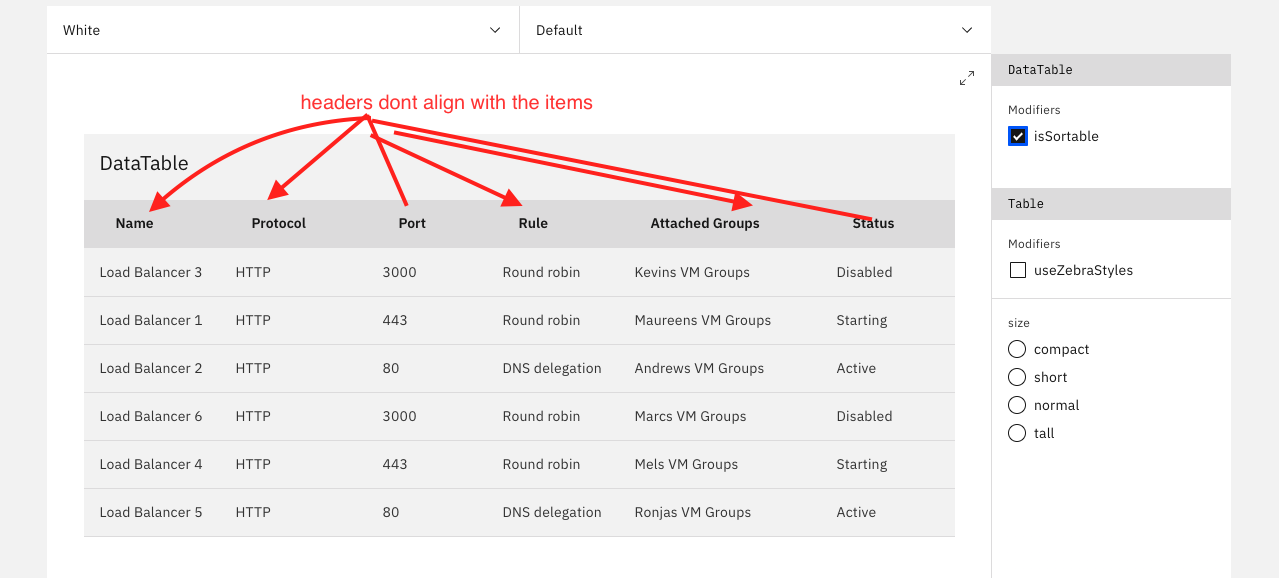
Task: Click the Load Balancer 3 cell
Action: pos(151,272)
